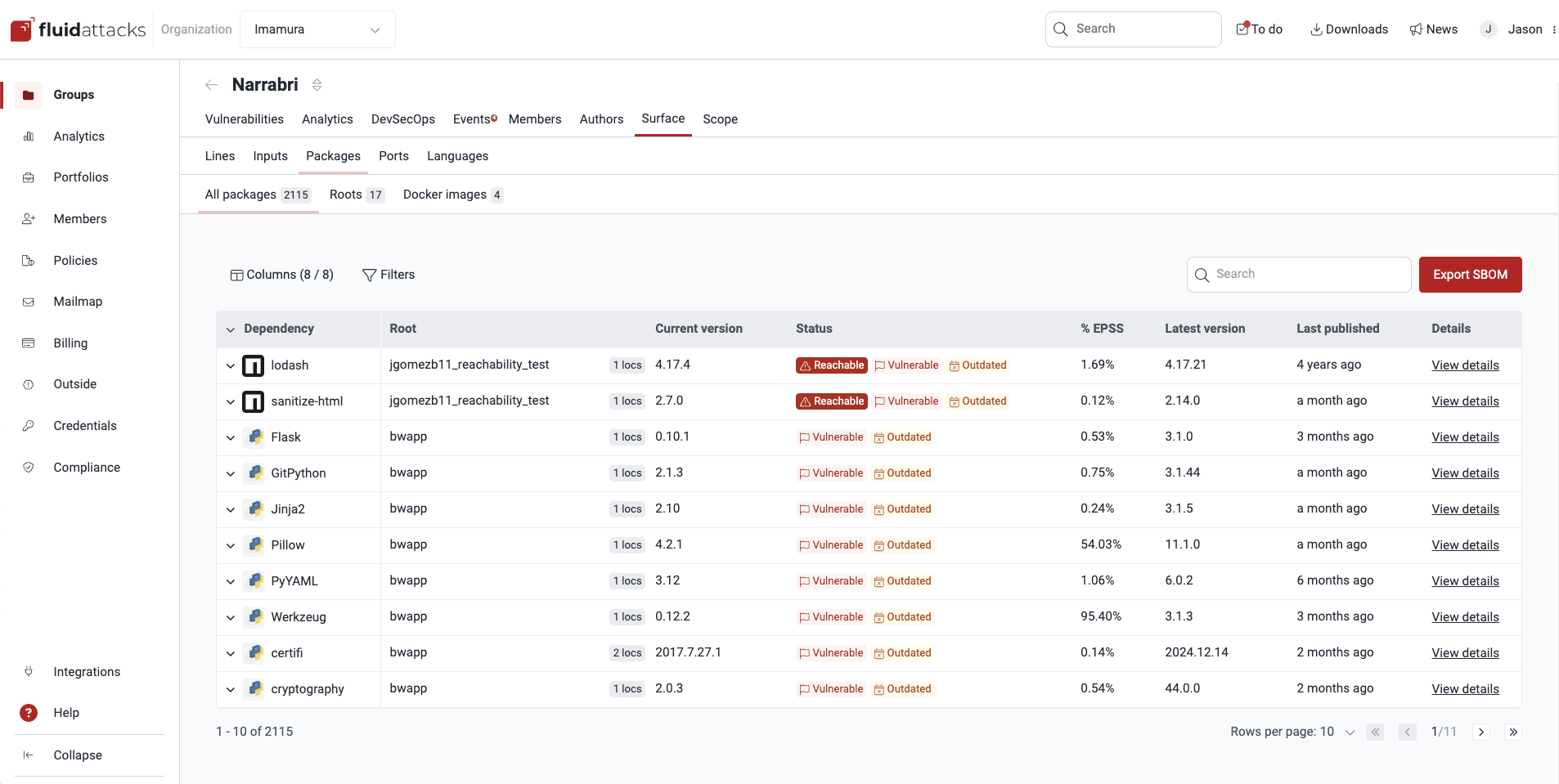Open Analytics in the left sidebar
1559x784 pixels.
[x=79, y=137]
